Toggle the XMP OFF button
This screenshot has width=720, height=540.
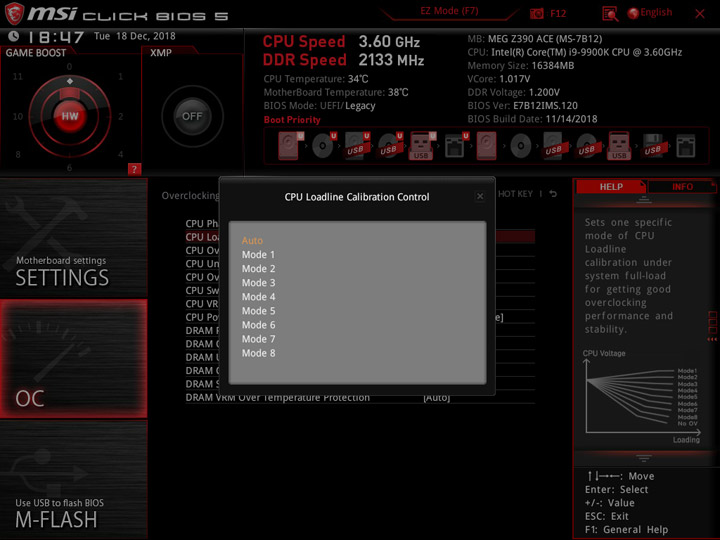coord(192,116)
